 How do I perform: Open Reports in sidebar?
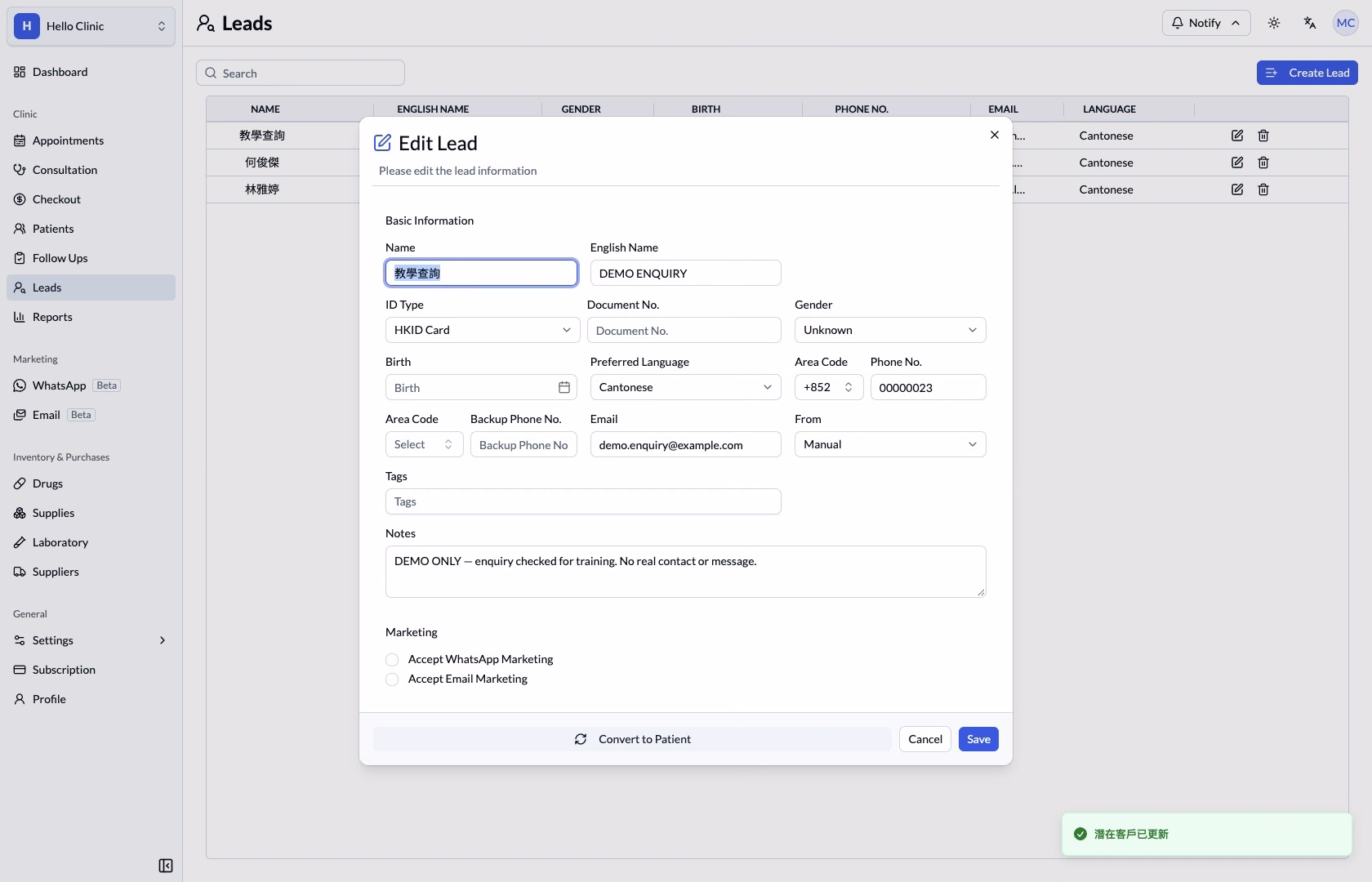(91, 317)
